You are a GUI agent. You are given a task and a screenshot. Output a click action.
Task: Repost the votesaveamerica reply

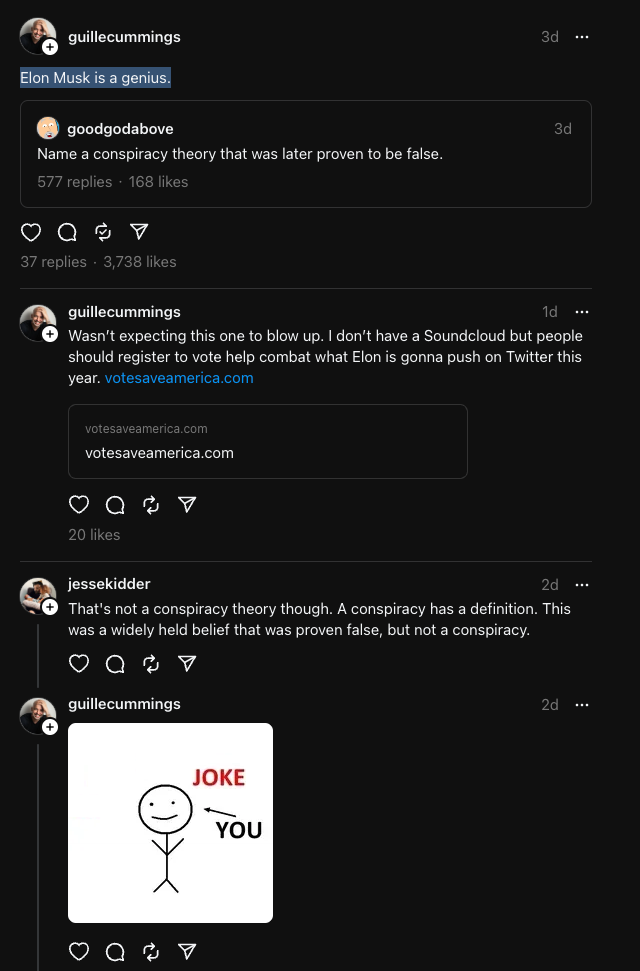[x=151, y=505]
